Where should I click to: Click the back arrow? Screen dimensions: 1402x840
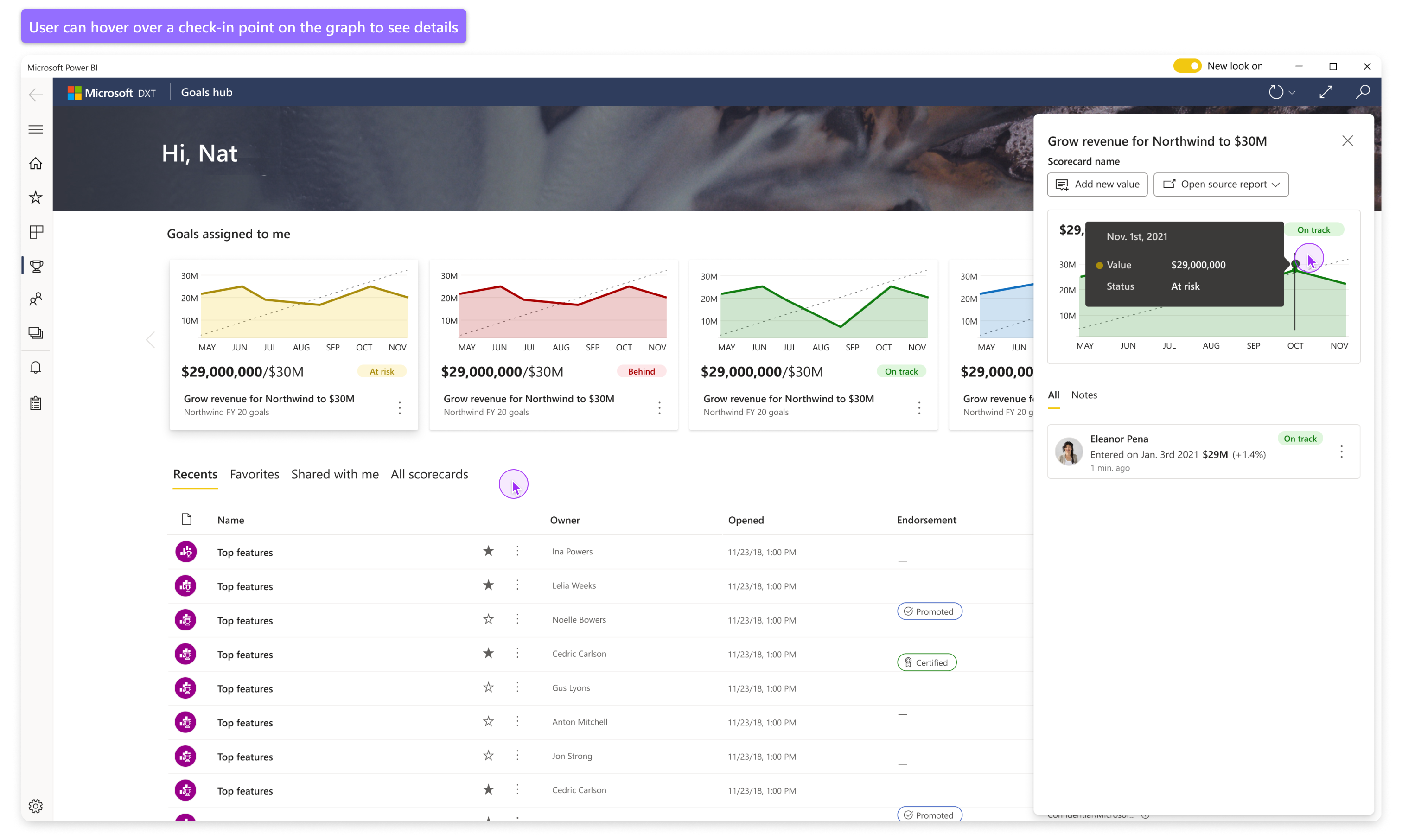tap(36, 95)
